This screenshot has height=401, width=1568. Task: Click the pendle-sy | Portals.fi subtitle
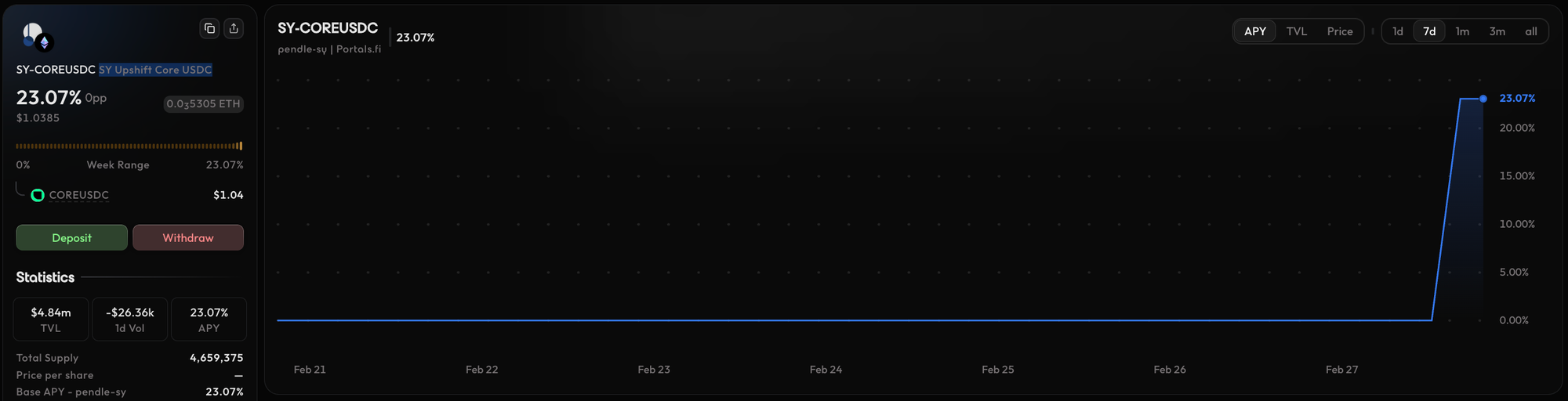click(329, 49)
